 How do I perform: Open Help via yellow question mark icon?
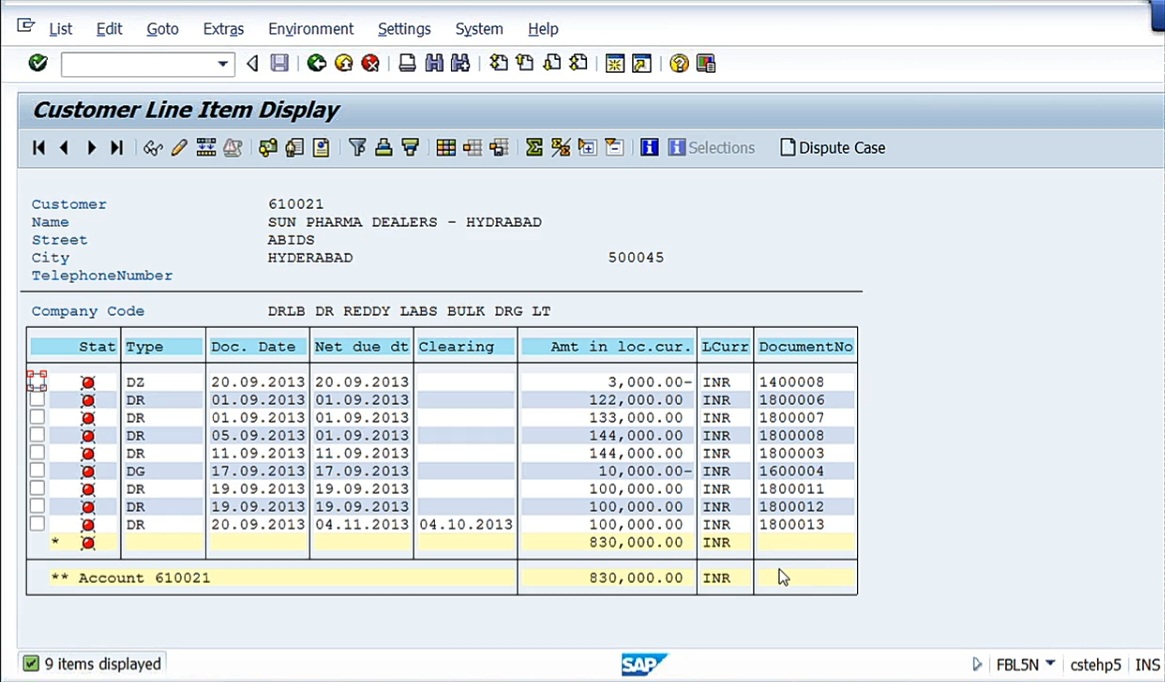point(678,63)
